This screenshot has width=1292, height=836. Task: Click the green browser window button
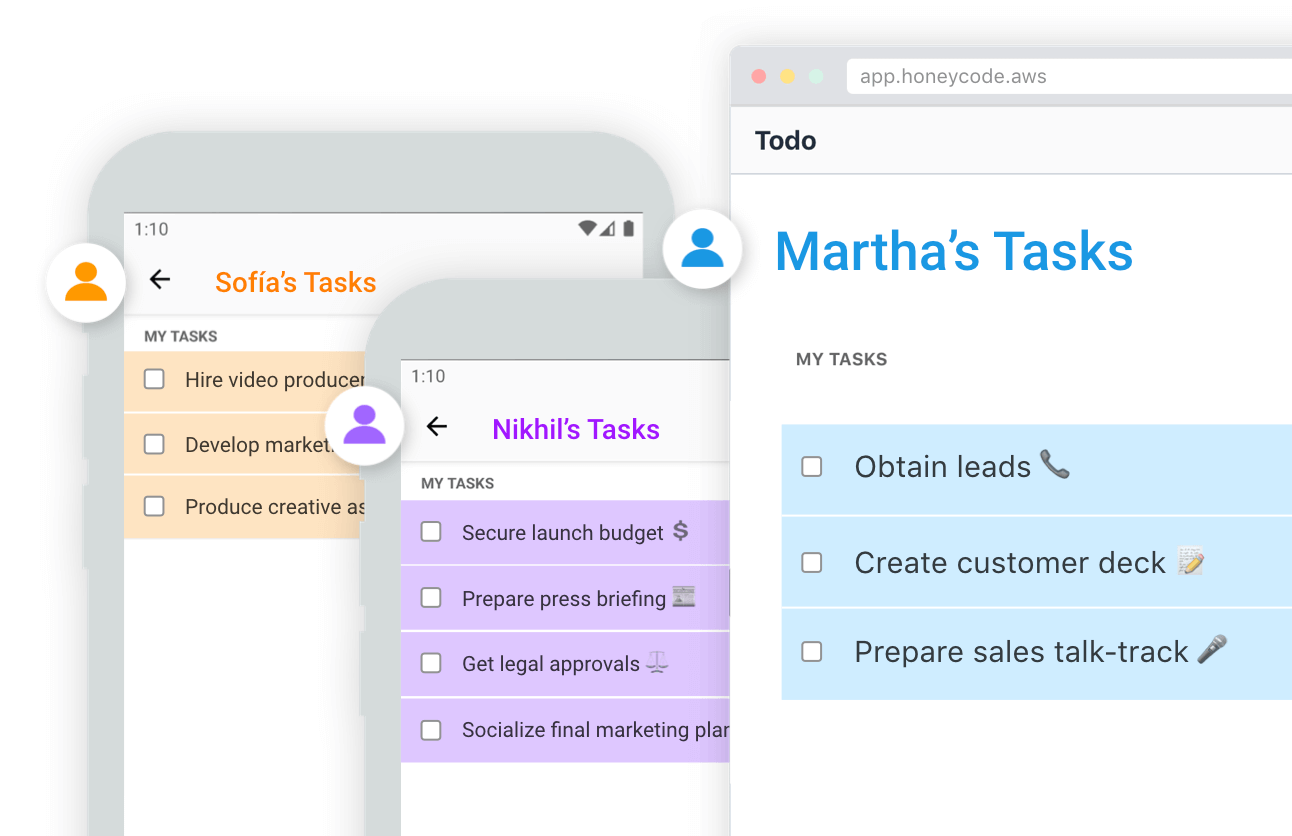coord(816,76)
